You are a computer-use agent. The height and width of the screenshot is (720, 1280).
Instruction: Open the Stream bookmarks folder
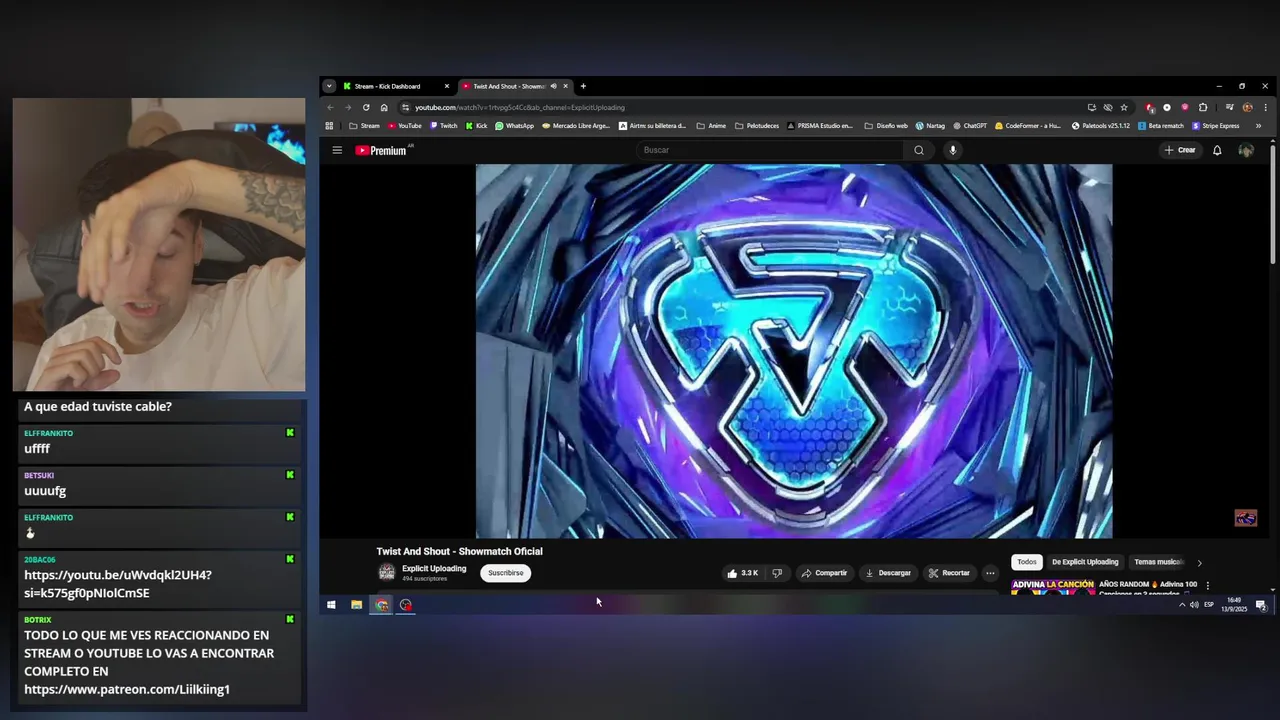364,126
